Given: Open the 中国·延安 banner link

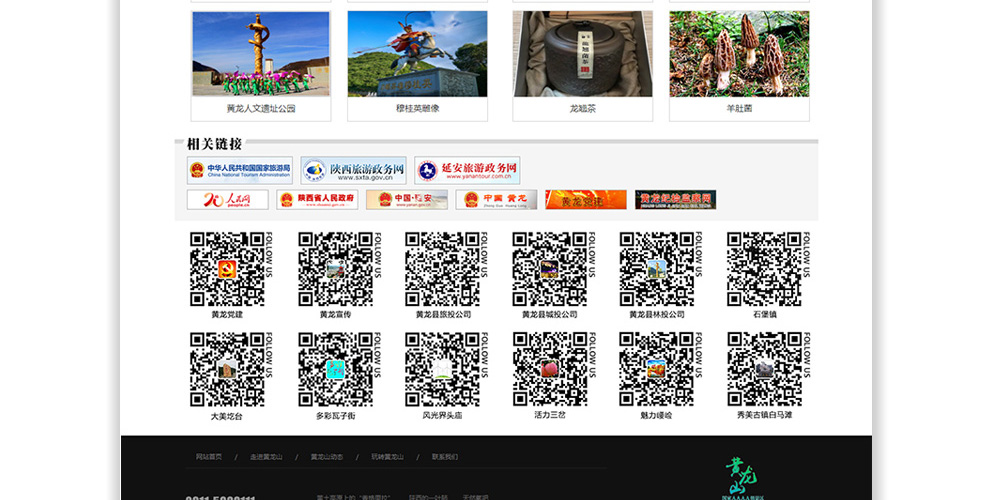Looking at the screenshot, I should pyautogui.click(x=407, y=200).
